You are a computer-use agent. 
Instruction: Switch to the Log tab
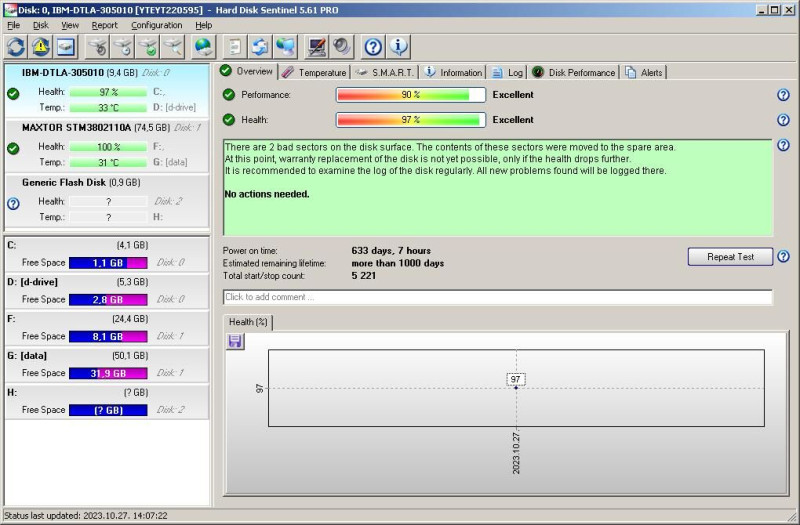click(507, 72)
